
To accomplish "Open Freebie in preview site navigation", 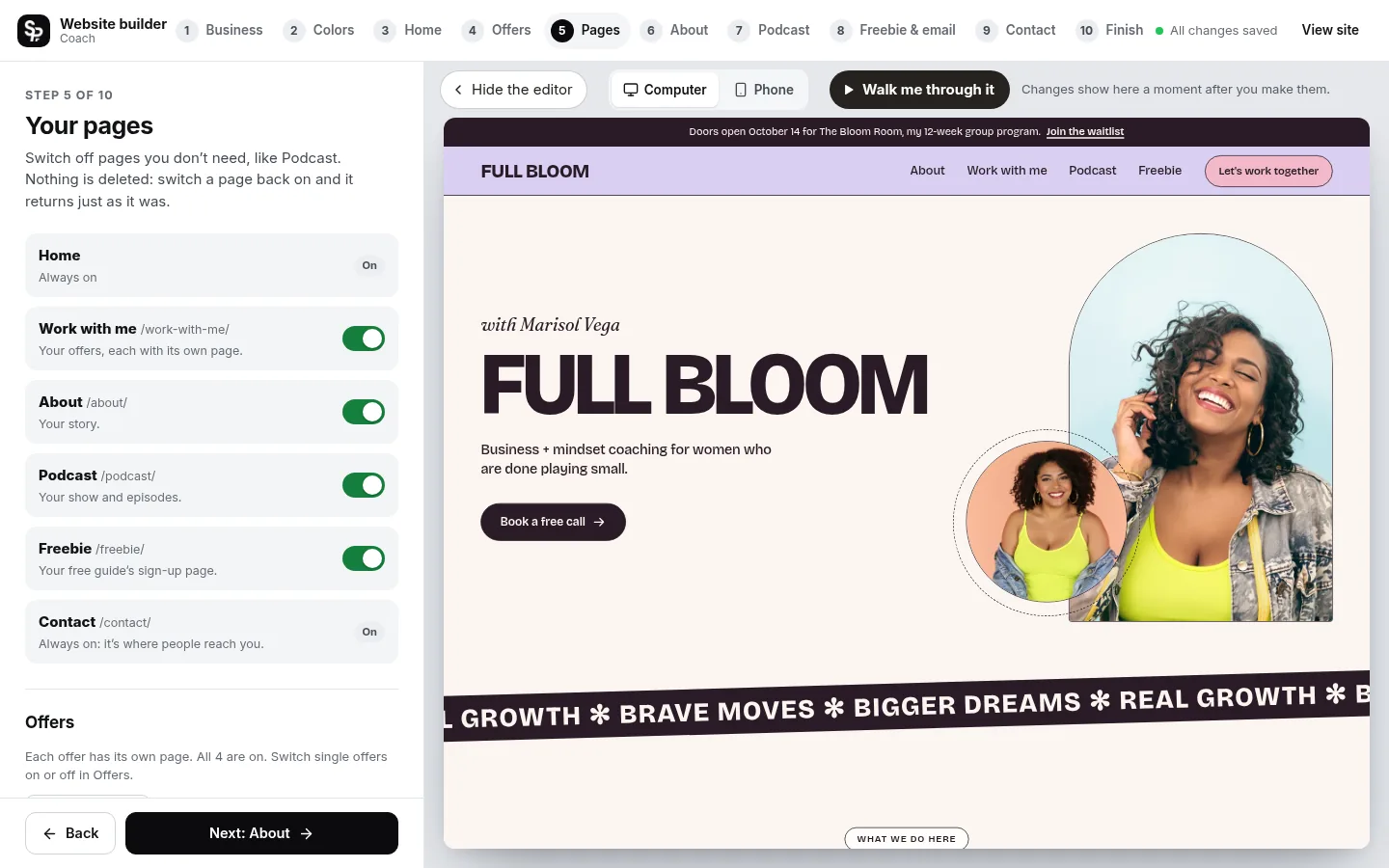I will pyautogui.click(x=1159, y=171).
